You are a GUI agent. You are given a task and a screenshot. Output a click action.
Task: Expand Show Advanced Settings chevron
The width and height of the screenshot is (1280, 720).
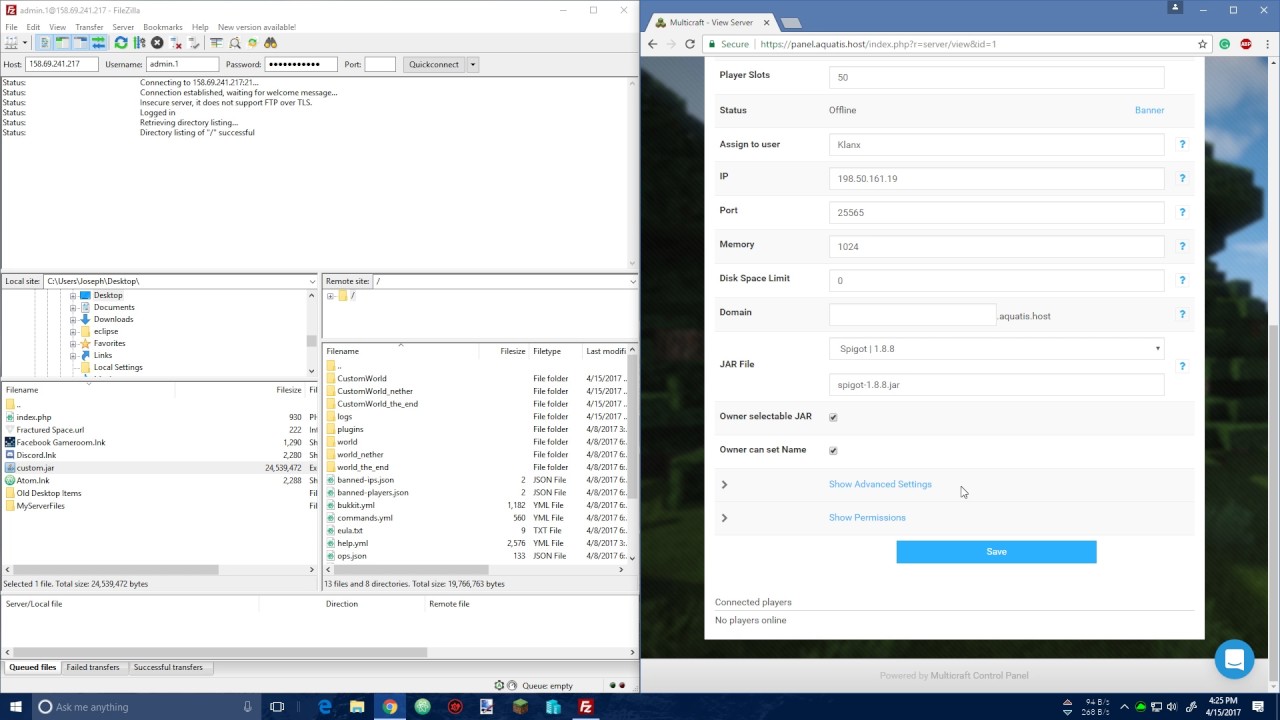[724, 485]
